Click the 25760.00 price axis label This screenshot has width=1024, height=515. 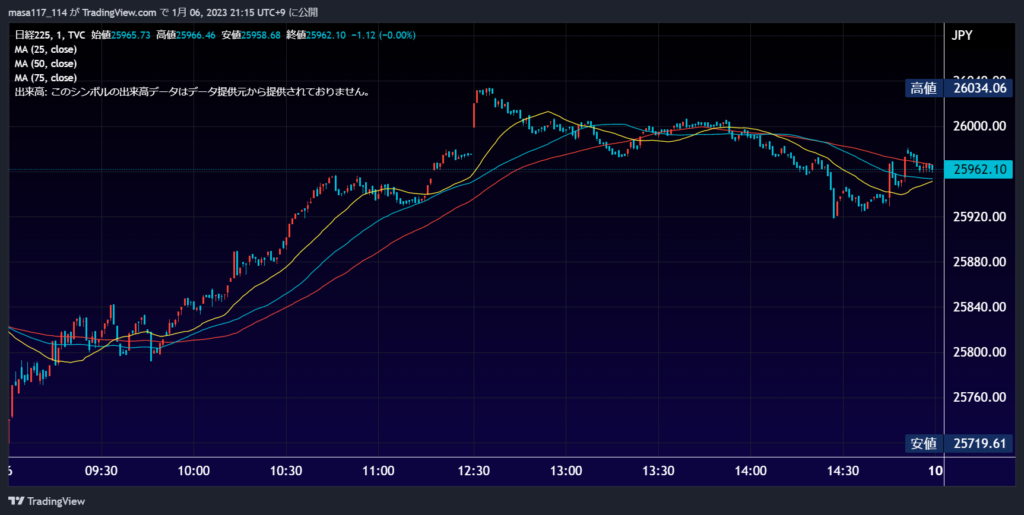[979, 397]
